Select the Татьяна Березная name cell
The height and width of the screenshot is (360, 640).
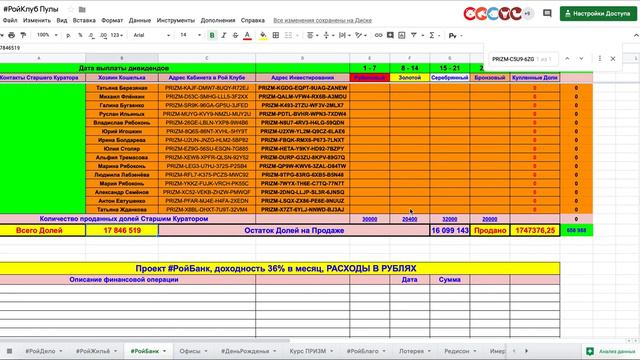tap(122, 88)
